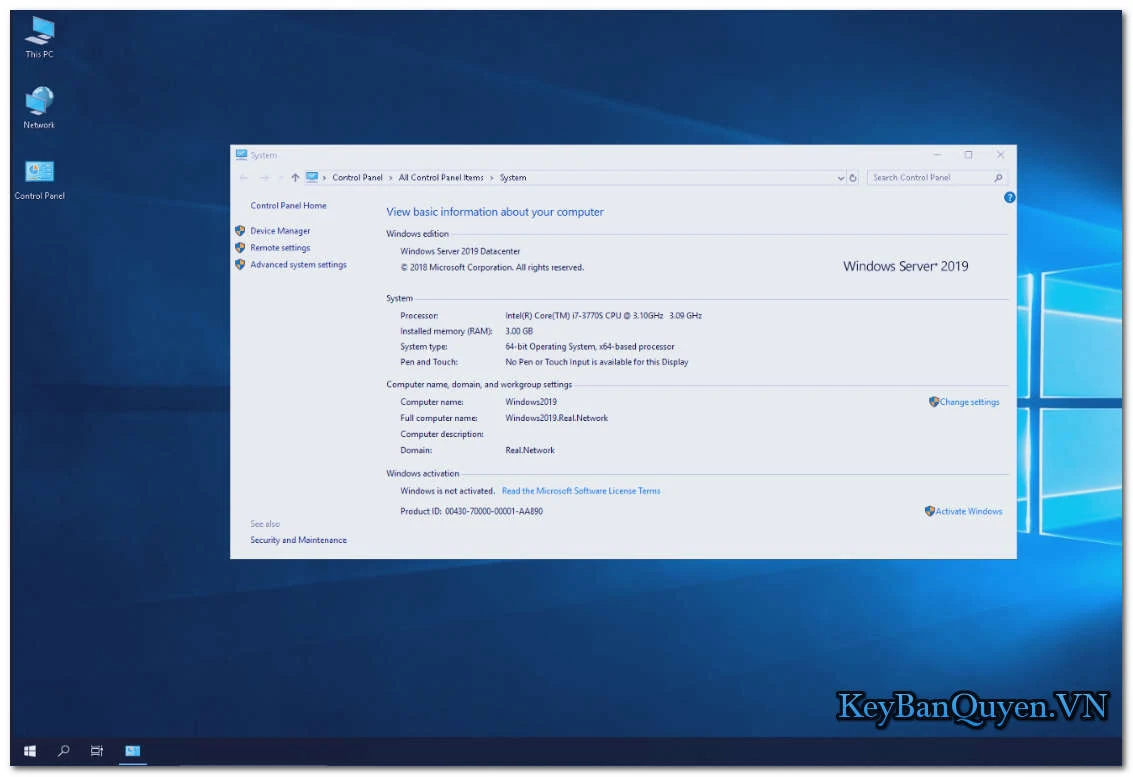Expand chevron after All Control Panel Items
Viewport: 1133px width, 777px height.
click(x=491, y=178)
